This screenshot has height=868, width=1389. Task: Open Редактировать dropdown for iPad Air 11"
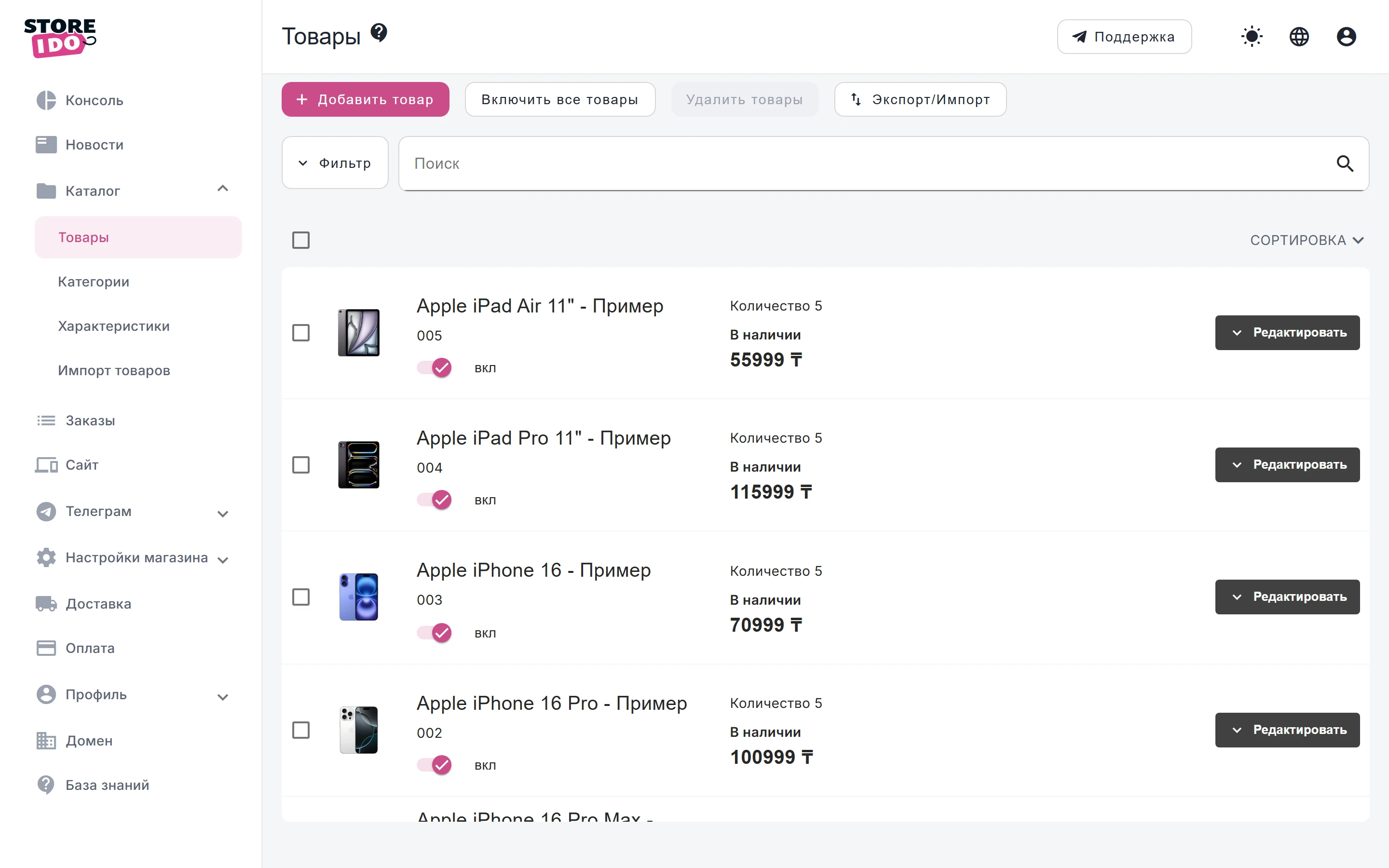pyautogui.click(x=1287, y=332)
